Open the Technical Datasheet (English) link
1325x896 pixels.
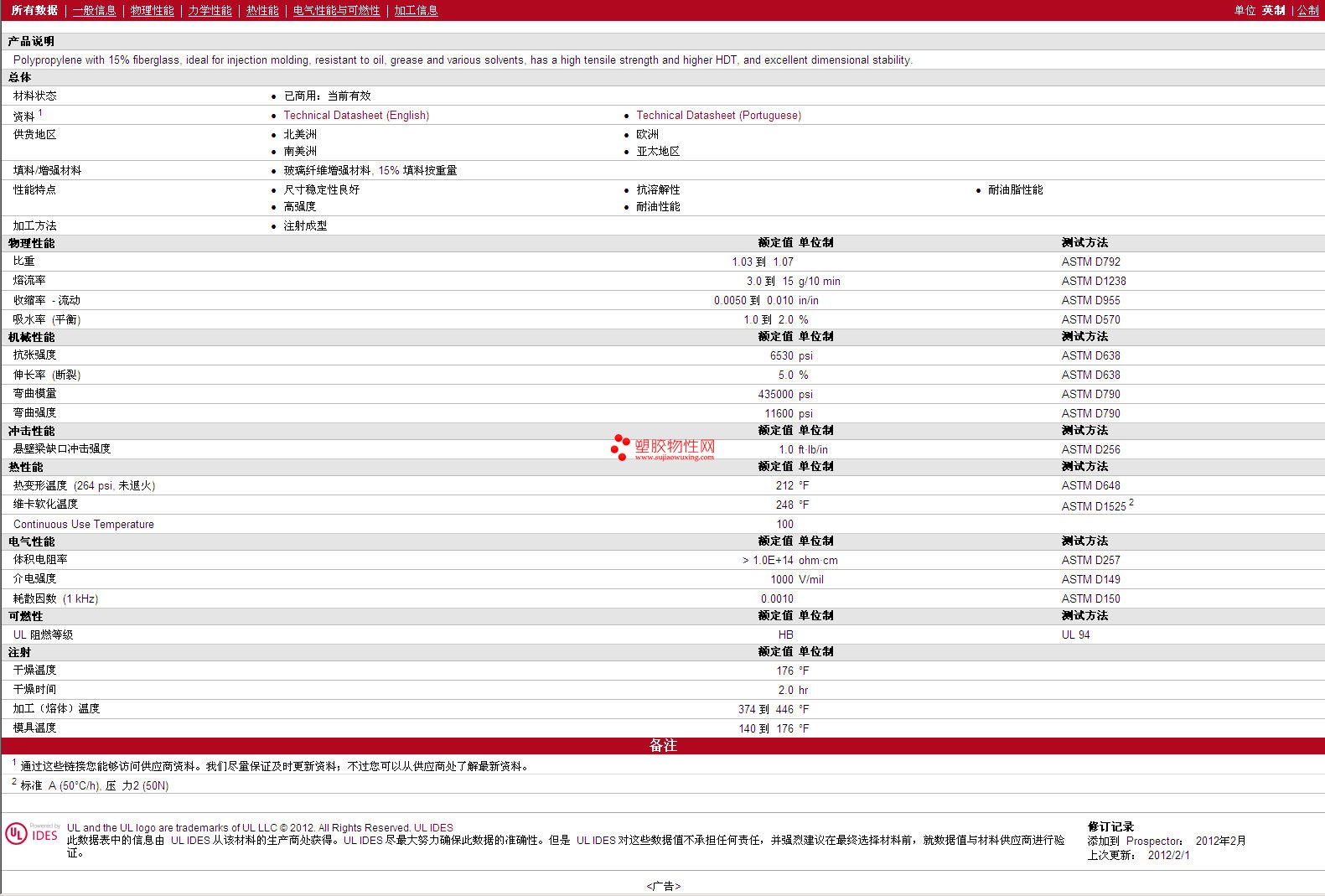click(356, 116)
